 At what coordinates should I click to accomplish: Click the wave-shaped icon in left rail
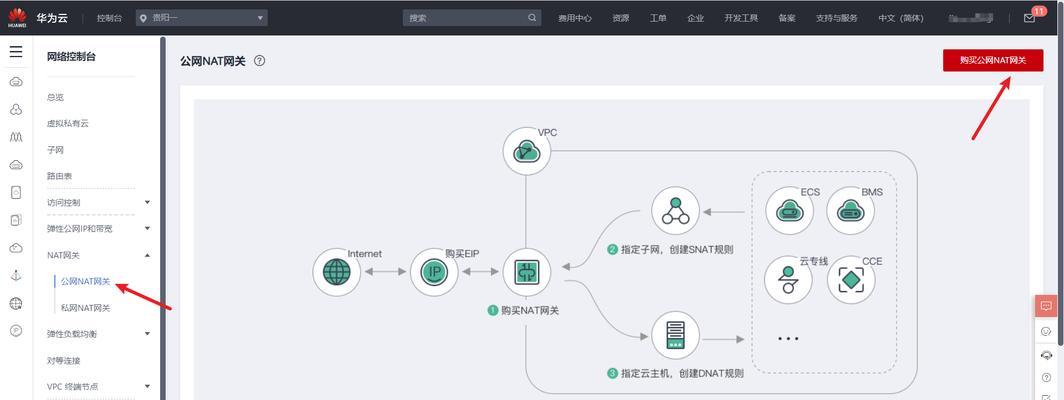click(16, 137)
